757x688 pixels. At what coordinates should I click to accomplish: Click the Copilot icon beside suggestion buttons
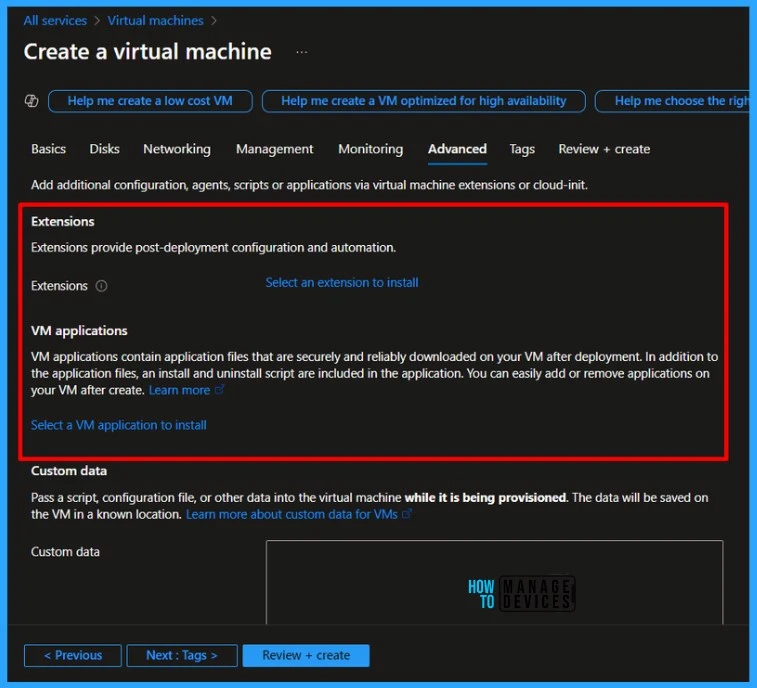click(x=31, y=101)
